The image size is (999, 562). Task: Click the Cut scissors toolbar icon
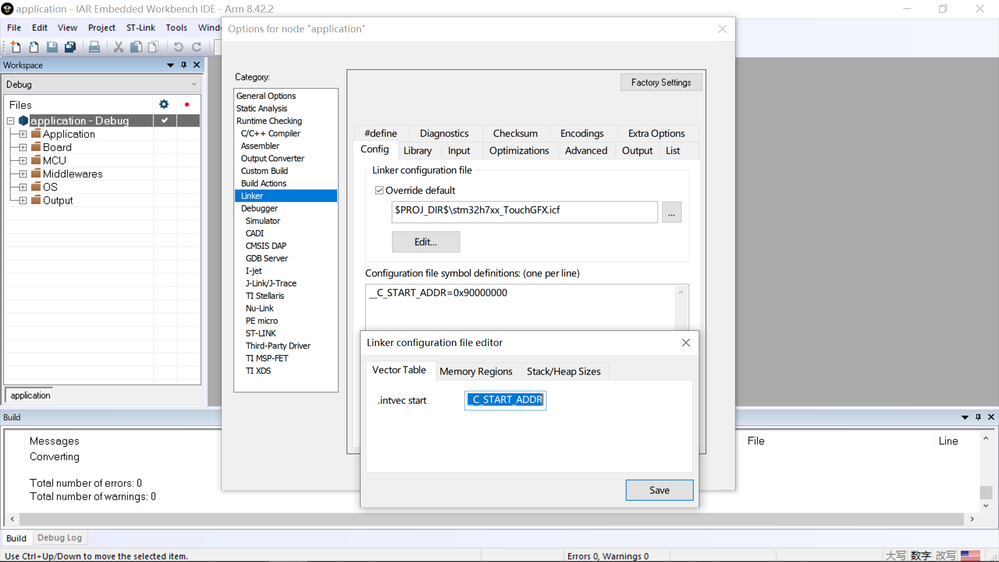click(119, 47)
